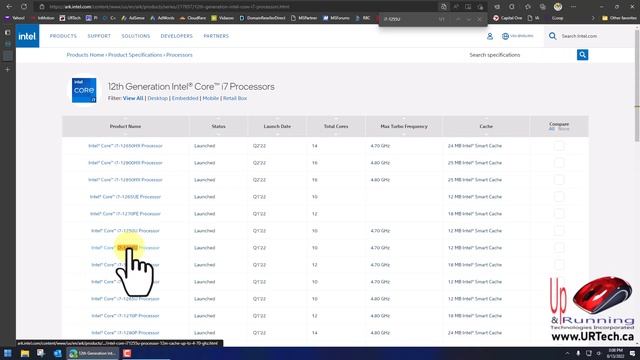The width and height of the screenshot is (640, 360).
Task: Click the browser refresh icon
Action: tap(24, 7)
